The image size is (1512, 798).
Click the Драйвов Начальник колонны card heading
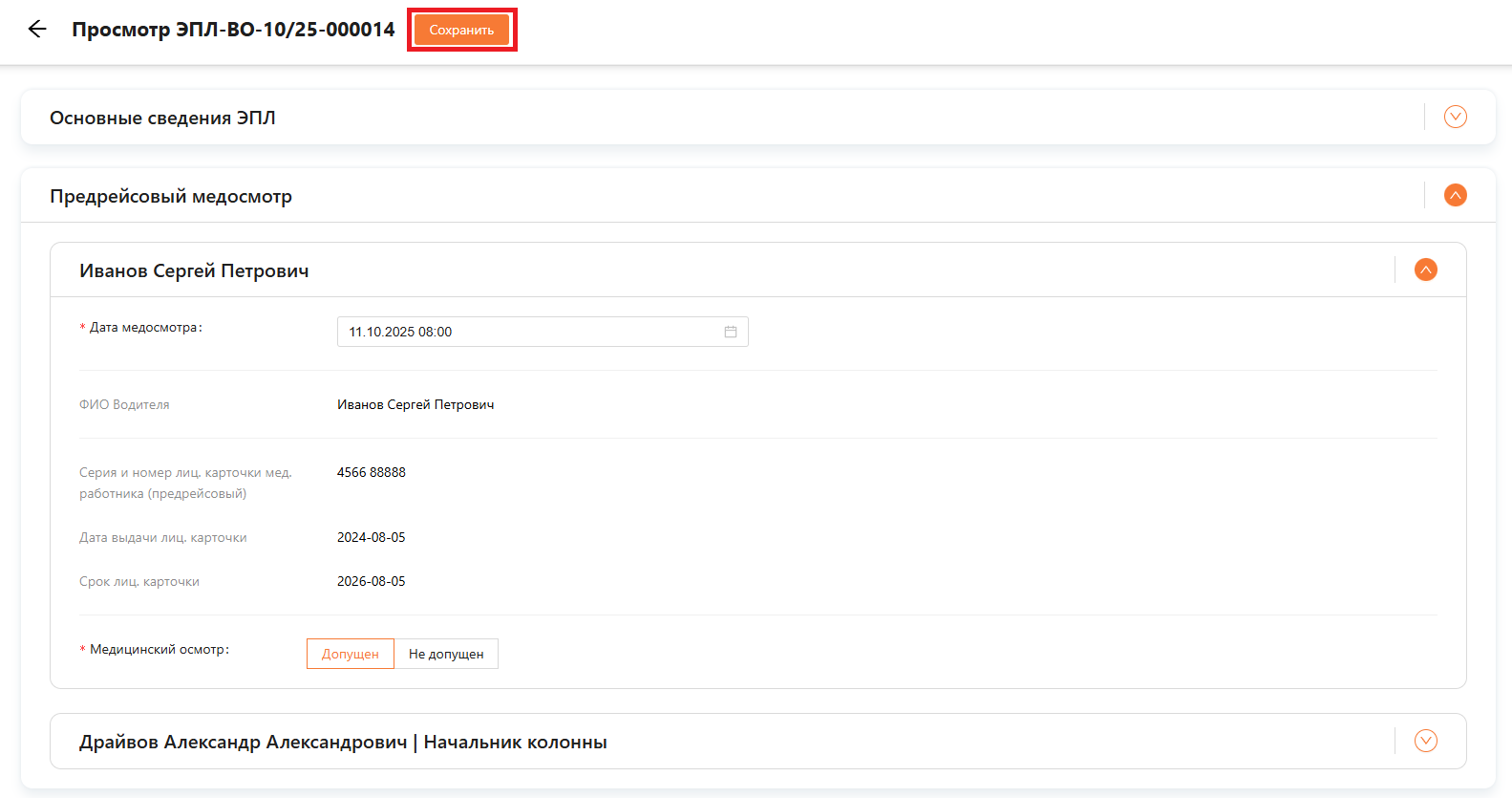(x=343, y=742)
